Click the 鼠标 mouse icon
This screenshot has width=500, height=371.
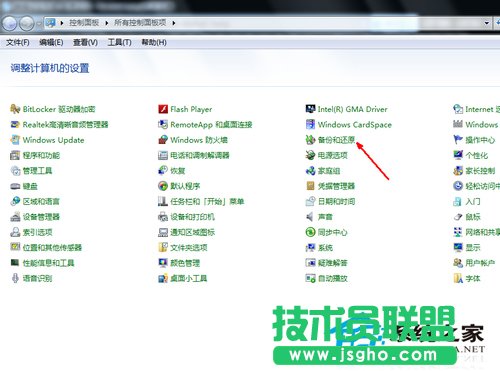point(458,217)
